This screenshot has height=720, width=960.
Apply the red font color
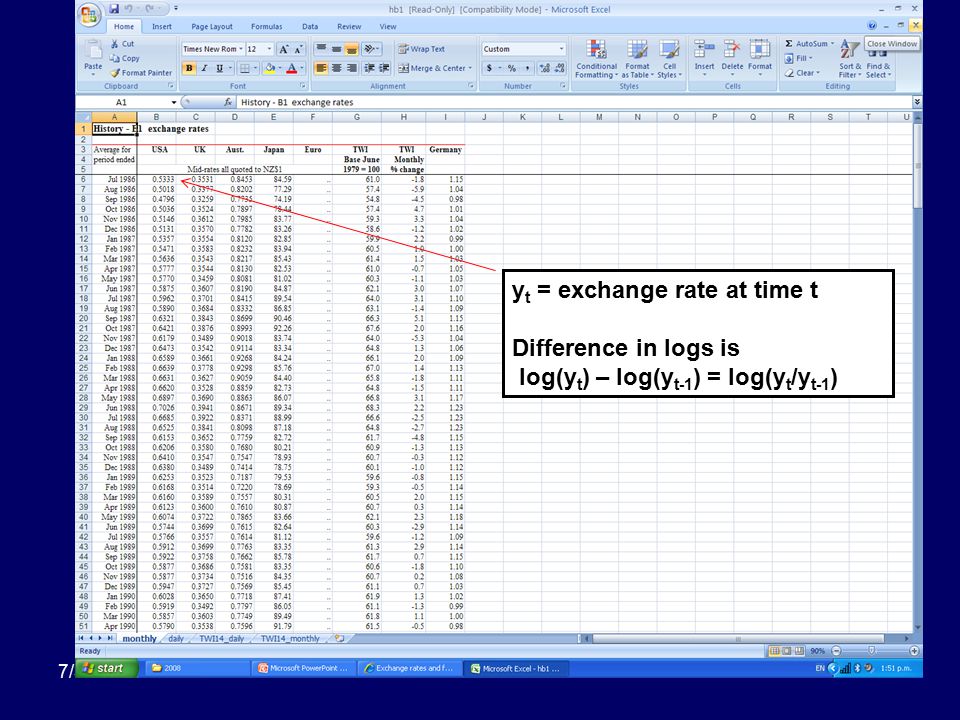tap(292, 69)
